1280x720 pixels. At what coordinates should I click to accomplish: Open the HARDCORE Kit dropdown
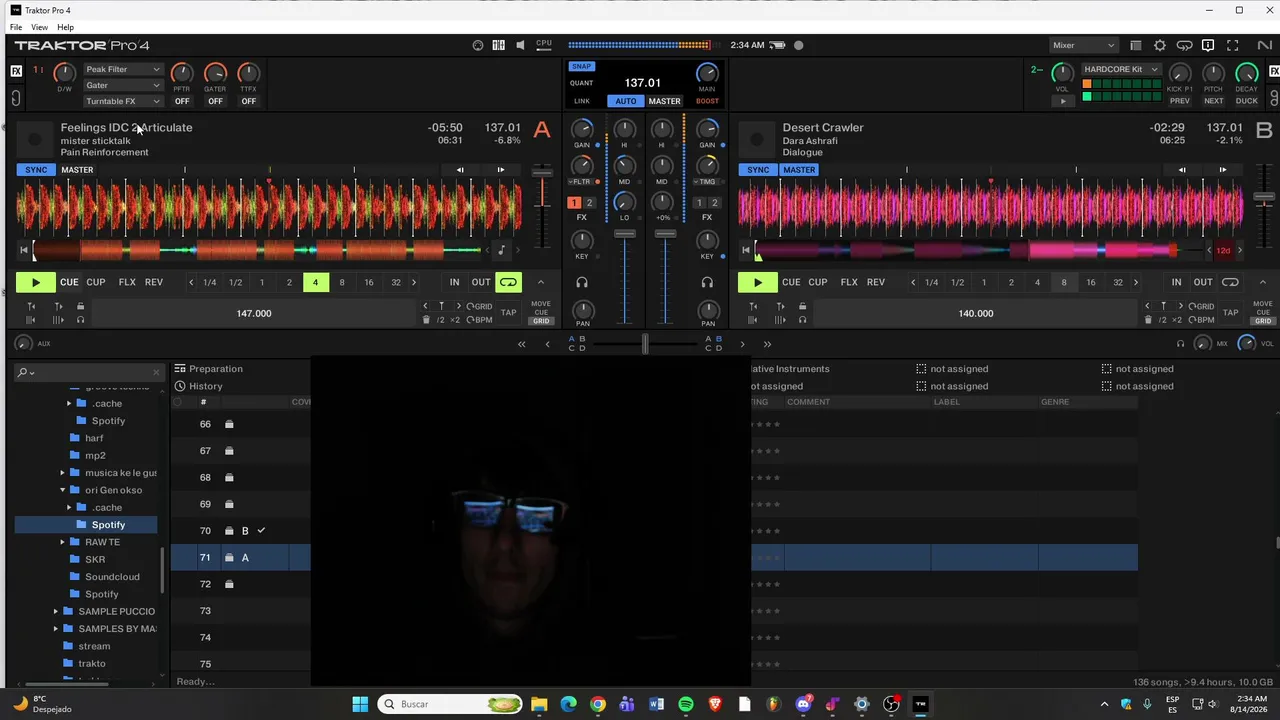click(x=1120, y=70)
